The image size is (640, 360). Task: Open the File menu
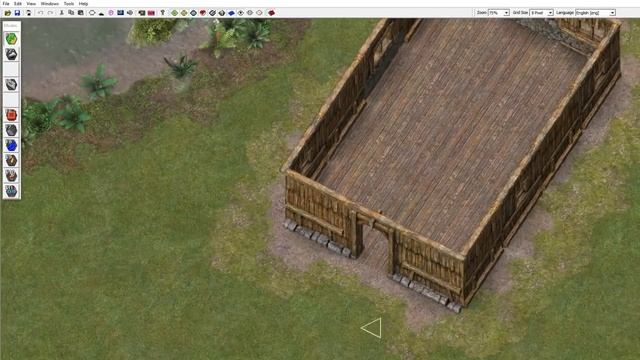pyautogui.click(x=6, y=4)
